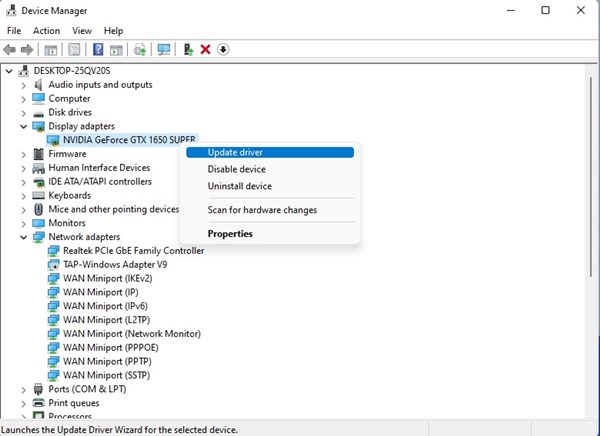
Task: Collapse the Display adapters chevron
Action: point(24,126)
